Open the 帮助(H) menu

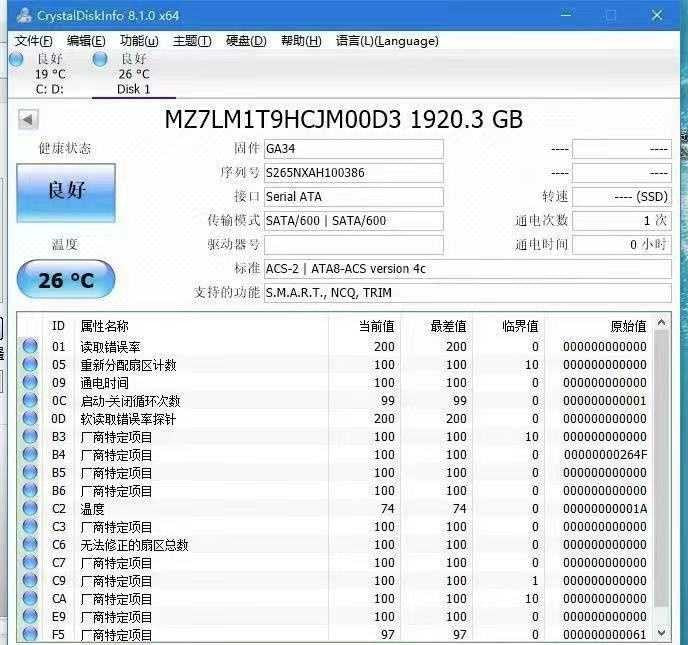pos(301,41)
